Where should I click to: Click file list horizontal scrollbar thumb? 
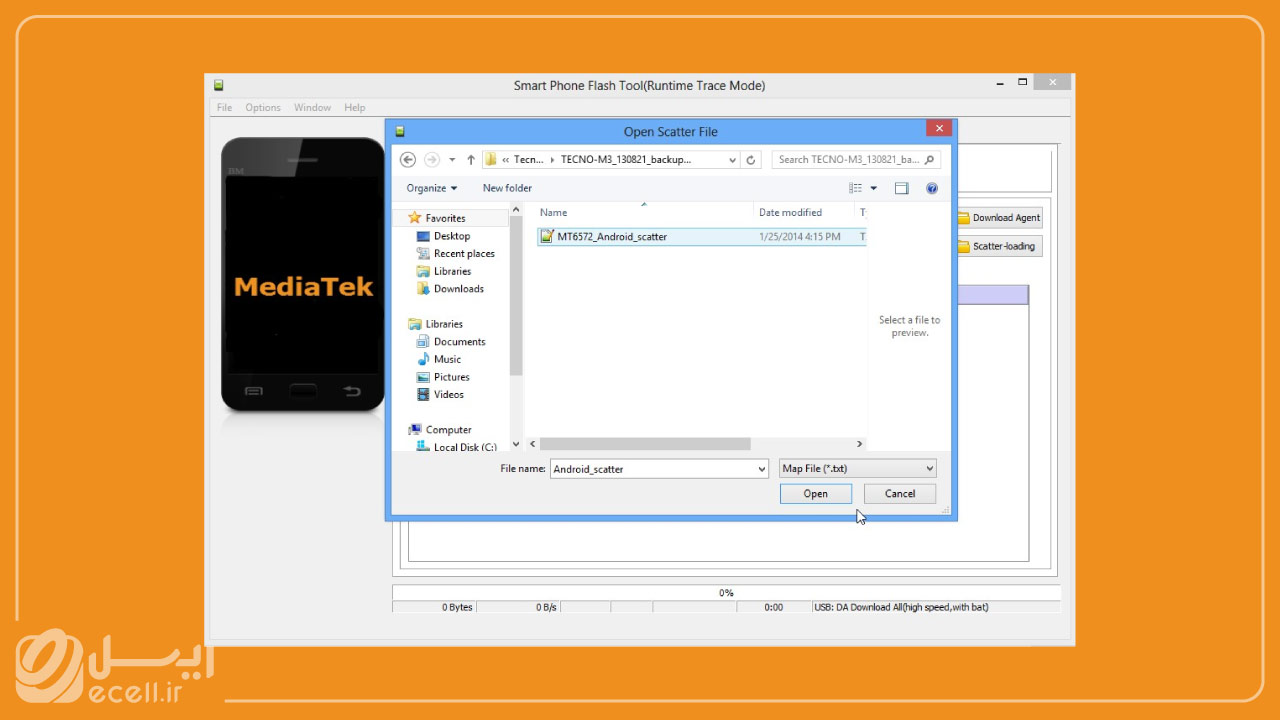645,444
